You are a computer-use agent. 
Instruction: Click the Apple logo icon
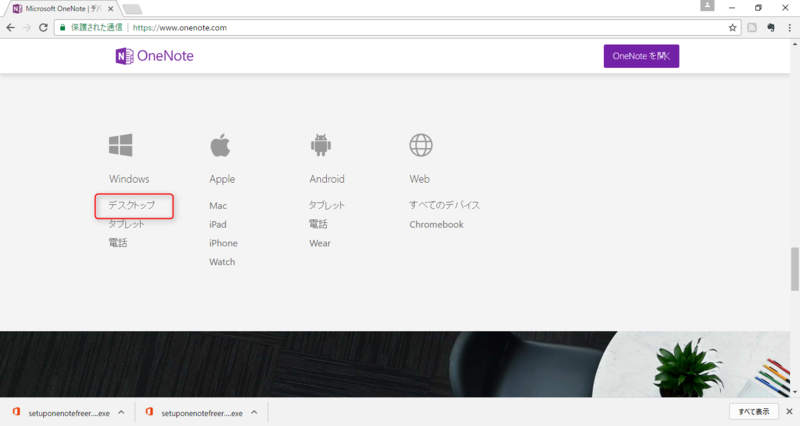pyautogui.click(x=220, y=145)
